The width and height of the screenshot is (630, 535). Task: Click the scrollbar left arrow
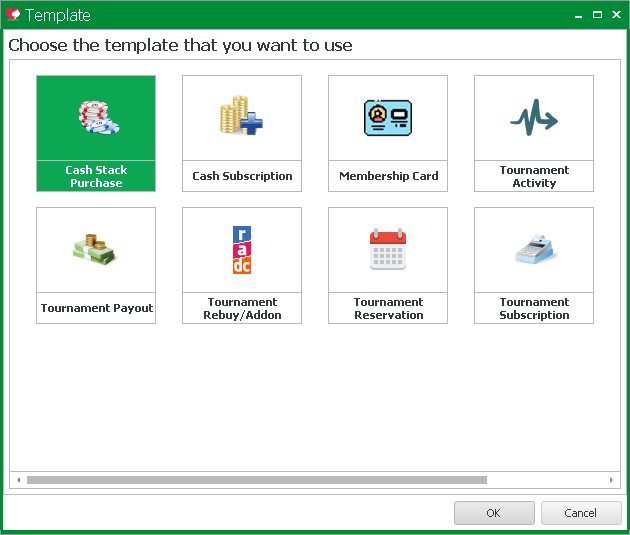18,480
